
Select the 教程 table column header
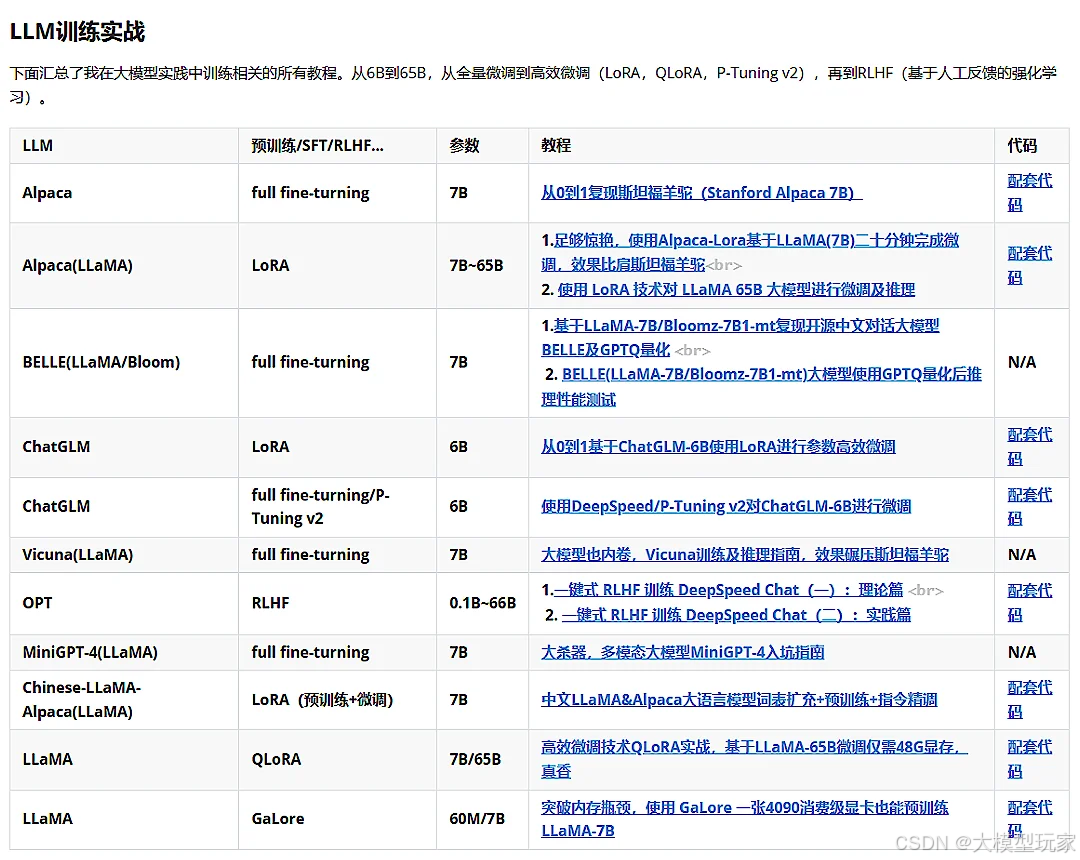coord(554,145)
